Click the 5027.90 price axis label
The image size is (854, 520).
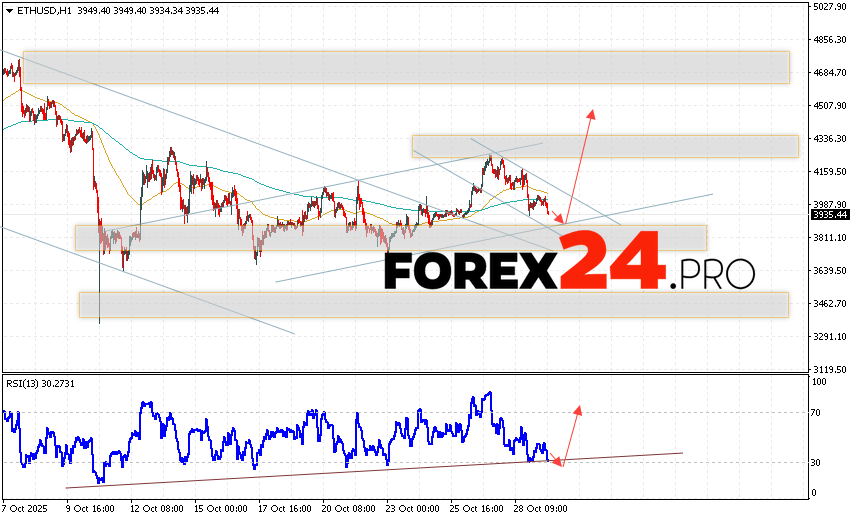pos(830,7)
